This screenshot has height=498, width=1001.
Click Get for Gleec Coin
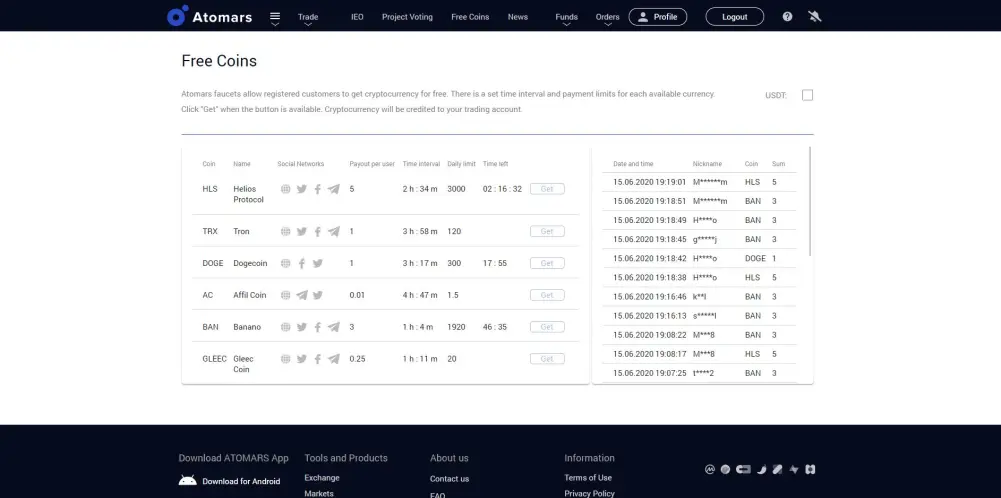click(547, 359)
